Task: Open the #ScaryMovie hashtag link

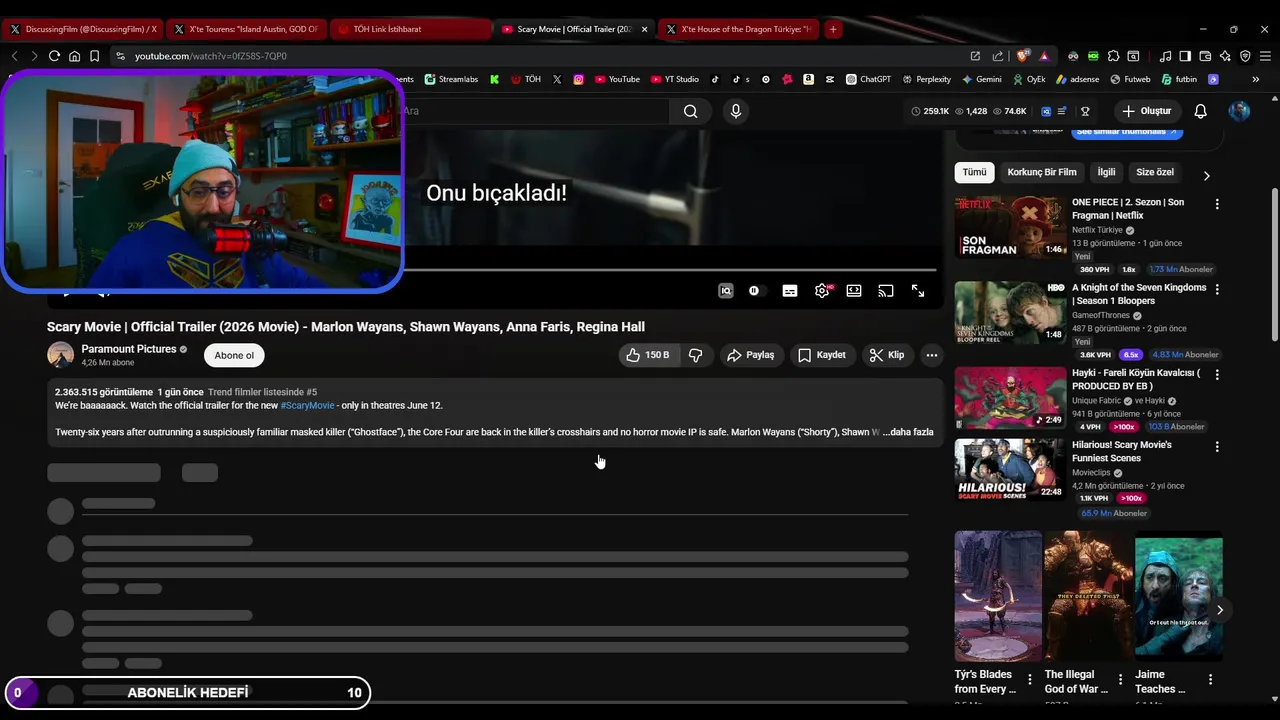Action: [307, 406]
